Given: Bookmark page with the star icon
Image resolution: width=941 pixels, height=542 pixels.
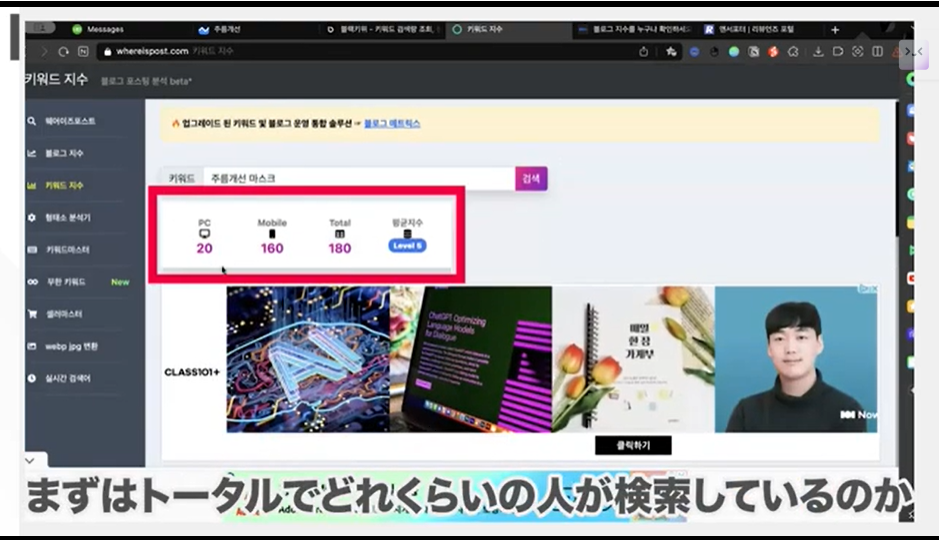Looking at the screenshot, I should pyautogui.click(x=670, y=51).
